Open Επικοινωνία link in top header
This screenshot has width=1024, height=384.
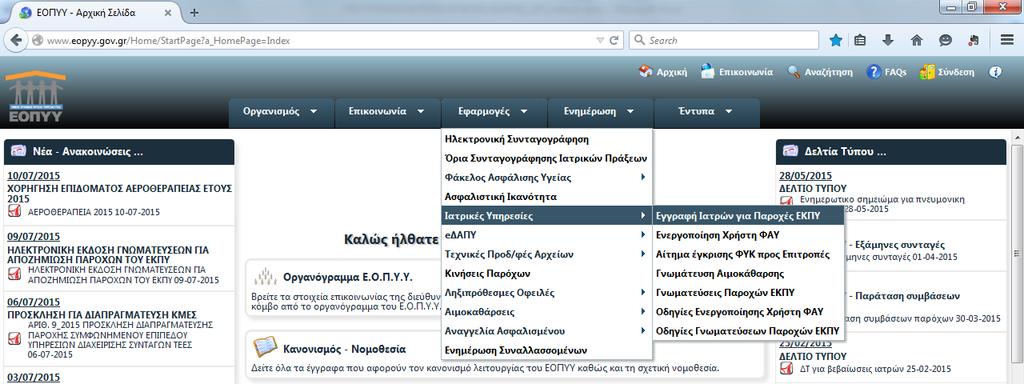737,72
